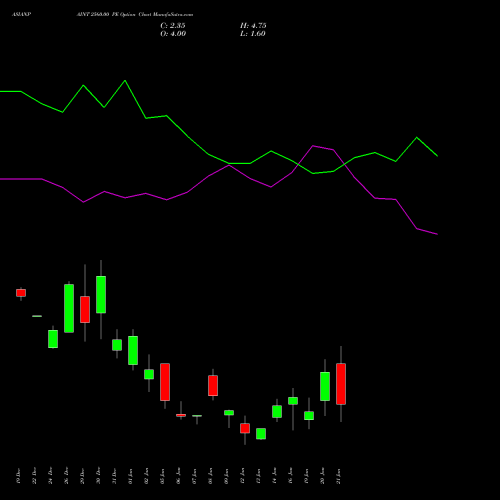Image resolution: width=500 pixels, height=500 pixels.
Task: Click the green line's highest peak
Action: [125, 81]
